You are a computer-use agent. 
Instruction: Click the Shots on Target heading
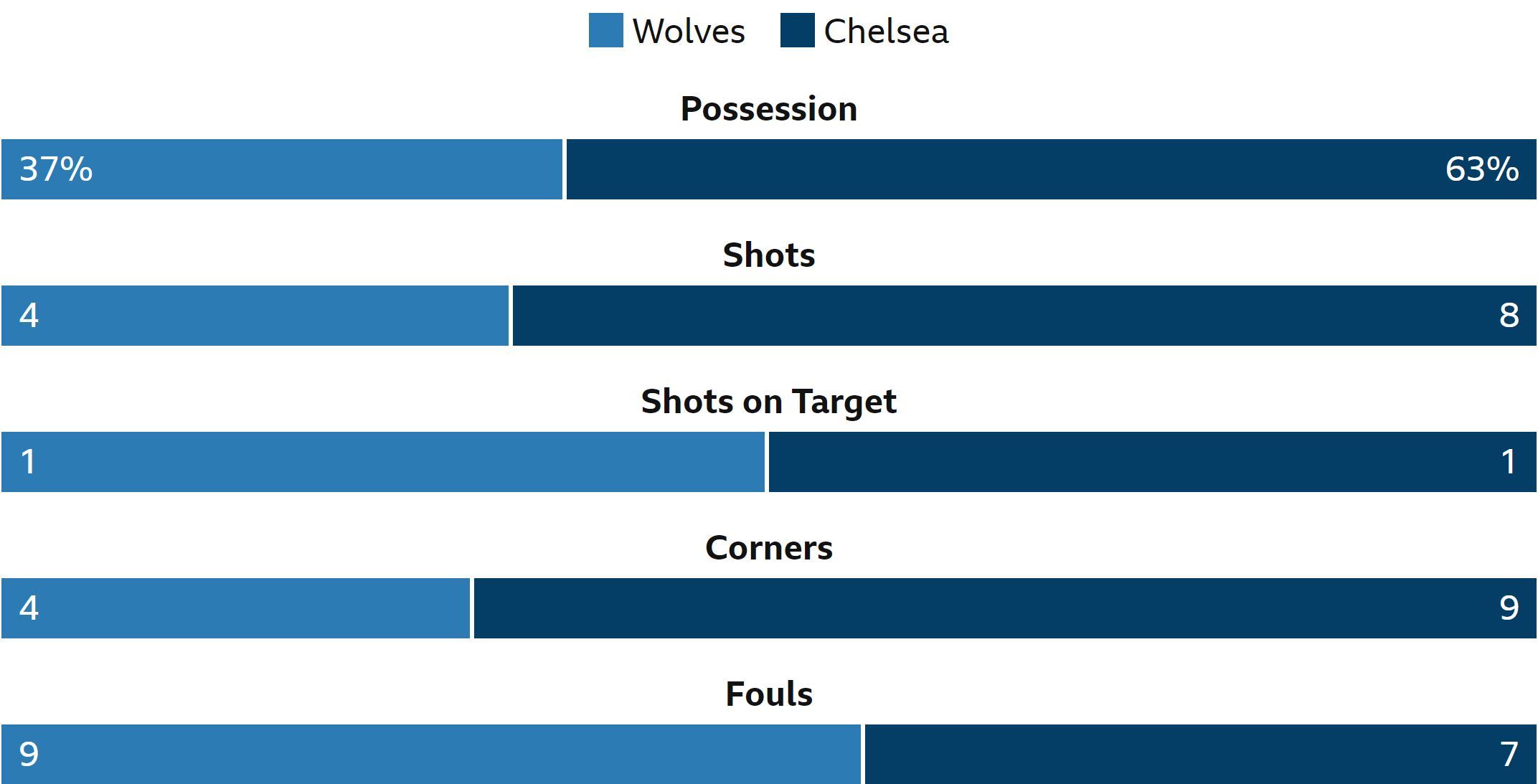pyautogui.click(x=769, y=402)
